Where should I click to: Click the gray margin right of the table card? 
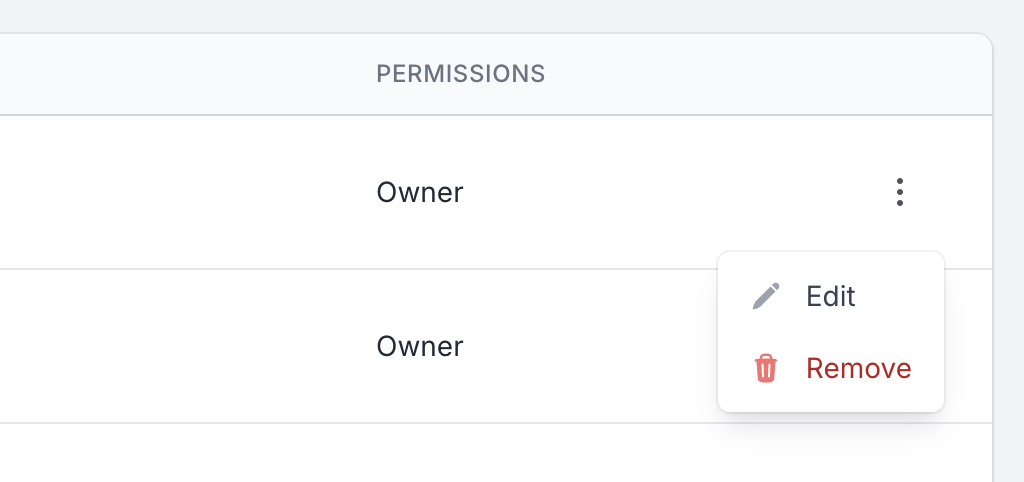[1009, 261]
